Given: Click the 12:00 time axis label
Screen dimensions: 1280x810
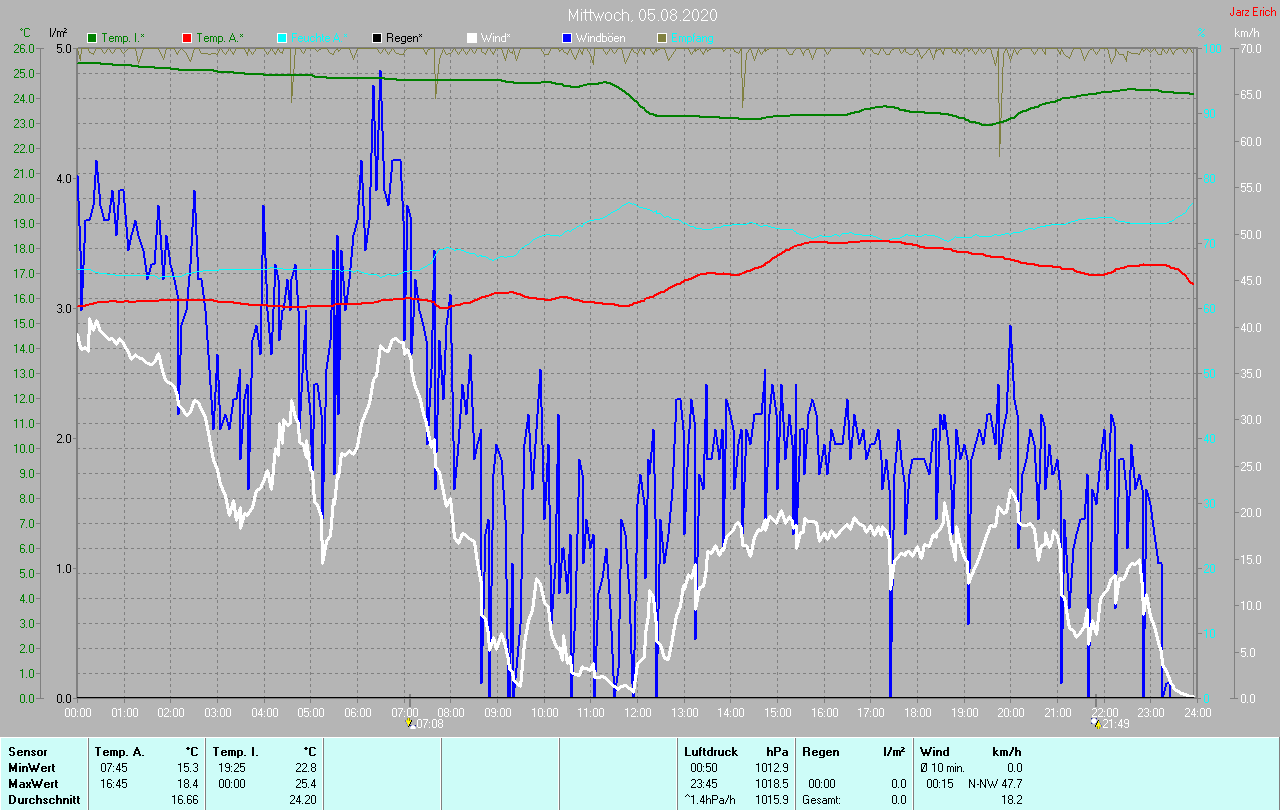Looking at the screenshot, I should [x=637, y=713].
